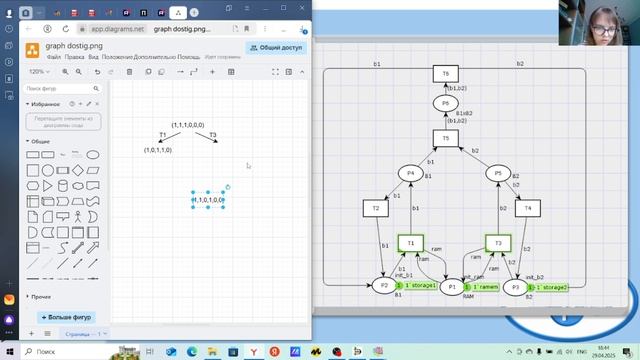This screenshot has height=360, width=640.
Task: Select the actor stick figure shape
Action: point(78,217)
